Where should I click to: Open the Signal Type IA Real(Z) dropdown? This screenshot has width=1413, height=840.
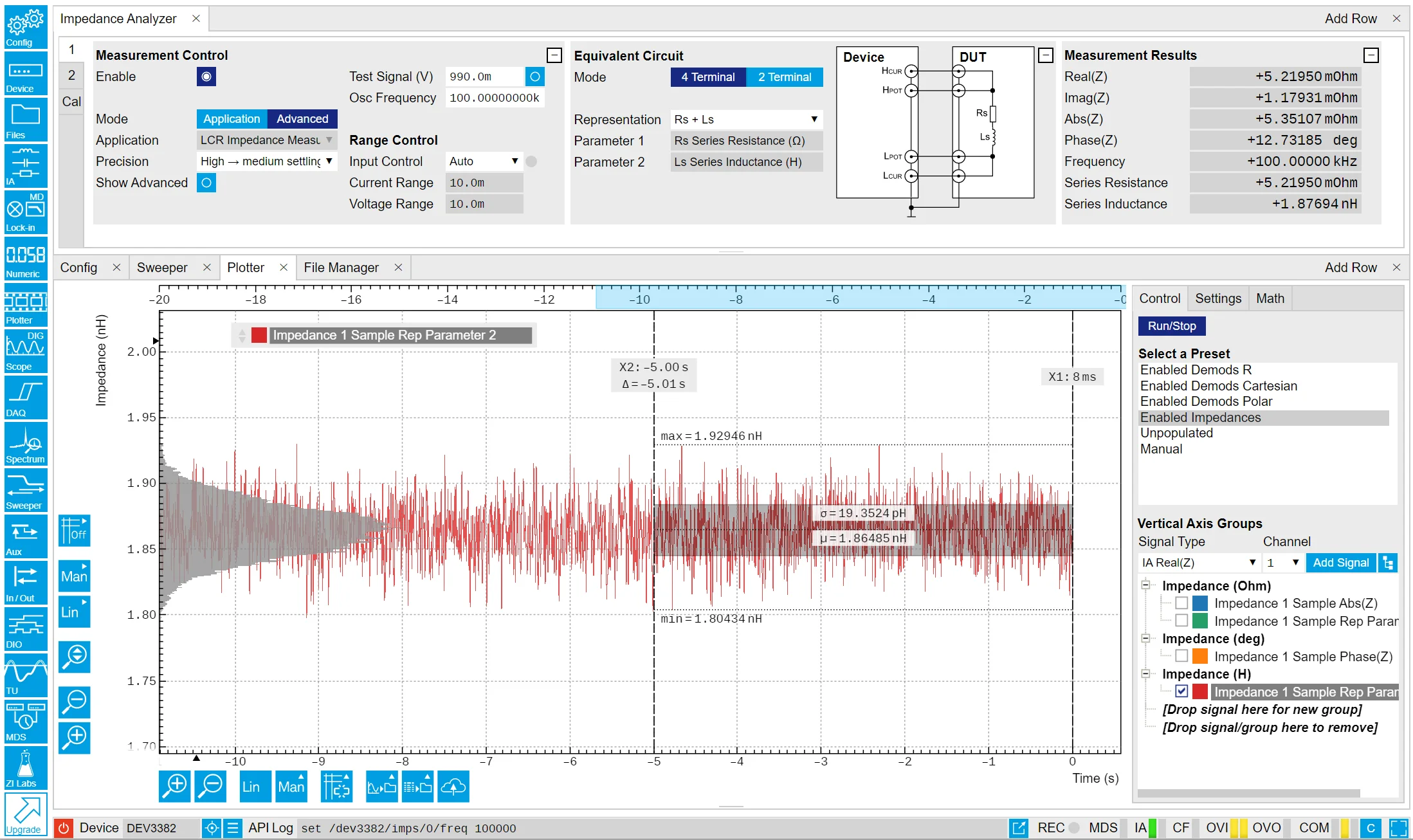(x=1199, y=563)
